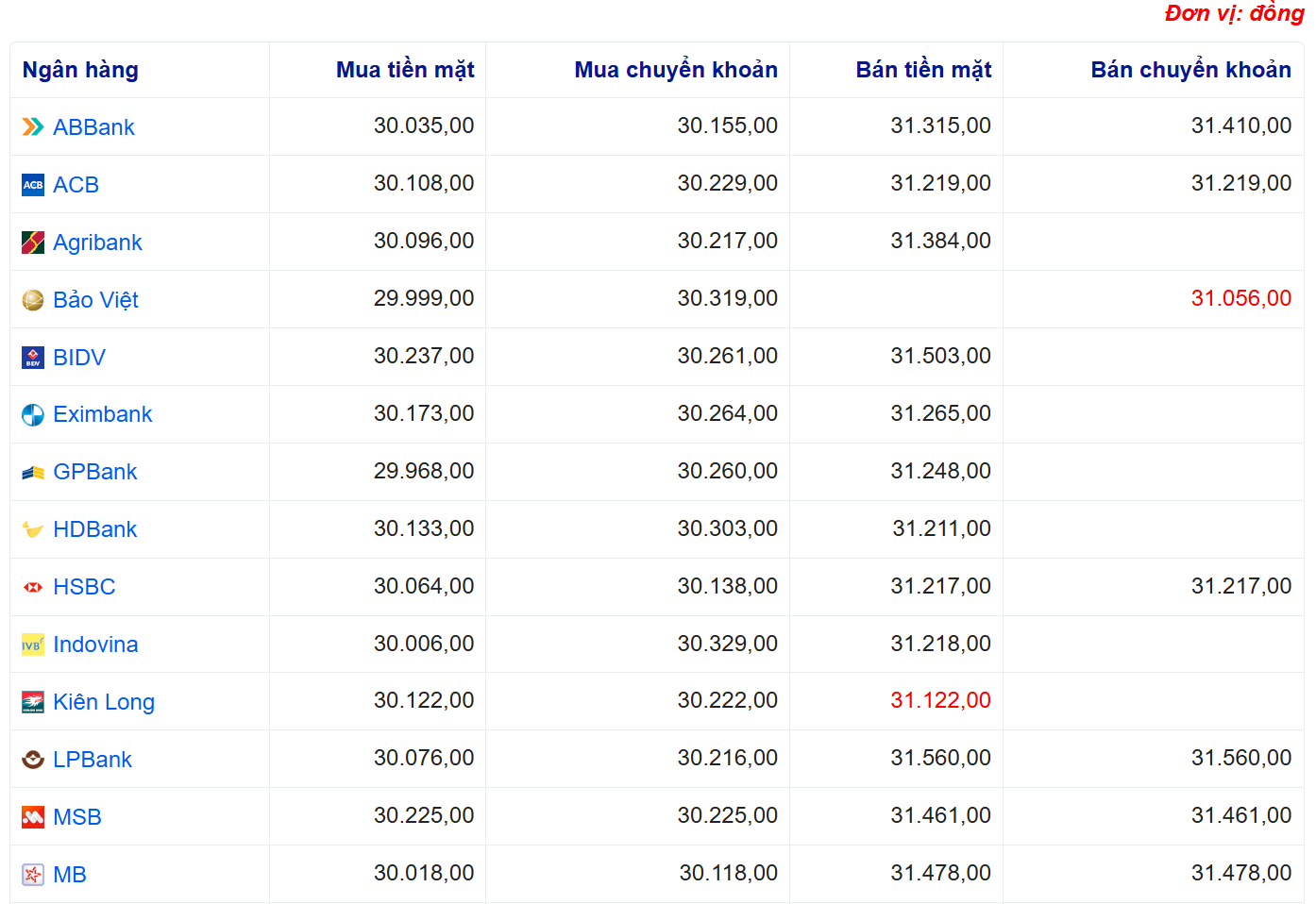Image resolution: width=1316 pixels, height=904 pixels.
Task: Click the BIDV logo icon
Action: tap(33, 358)
